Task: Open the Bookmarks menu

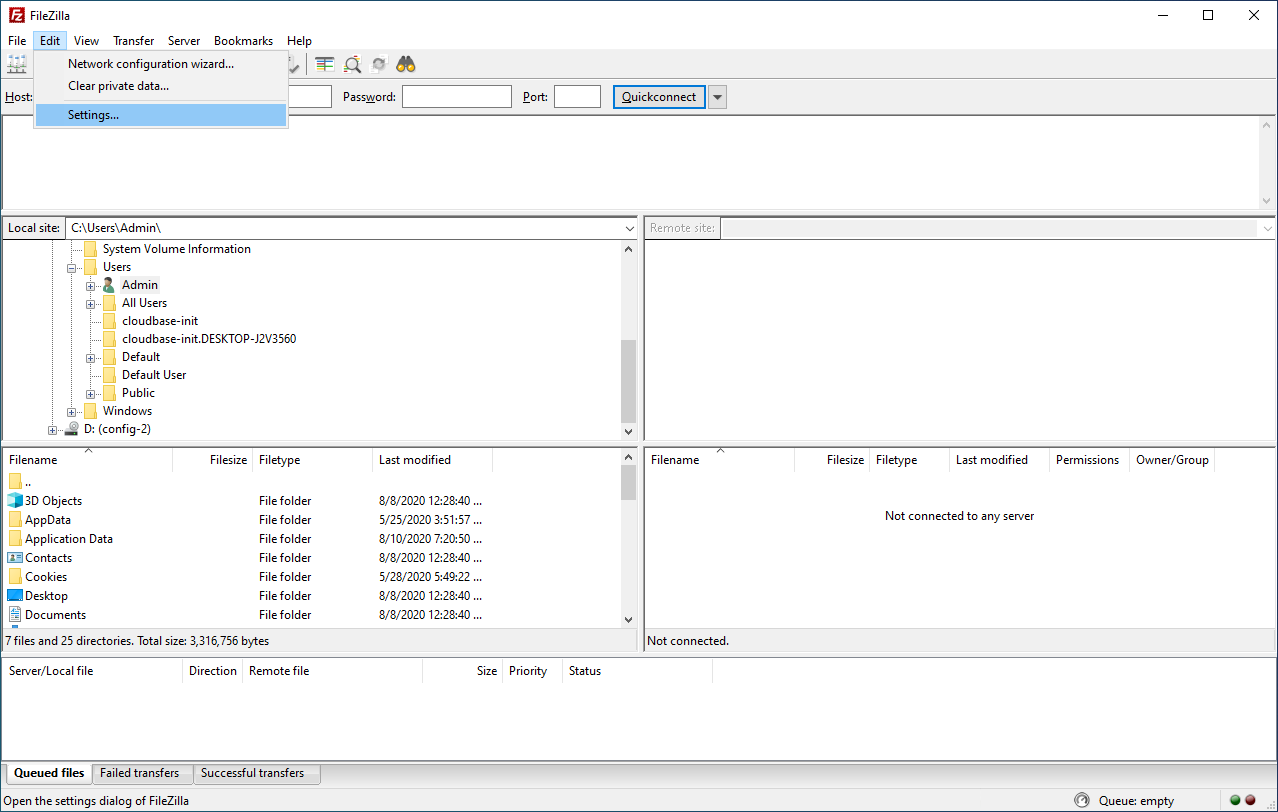Action: (243, 41)
